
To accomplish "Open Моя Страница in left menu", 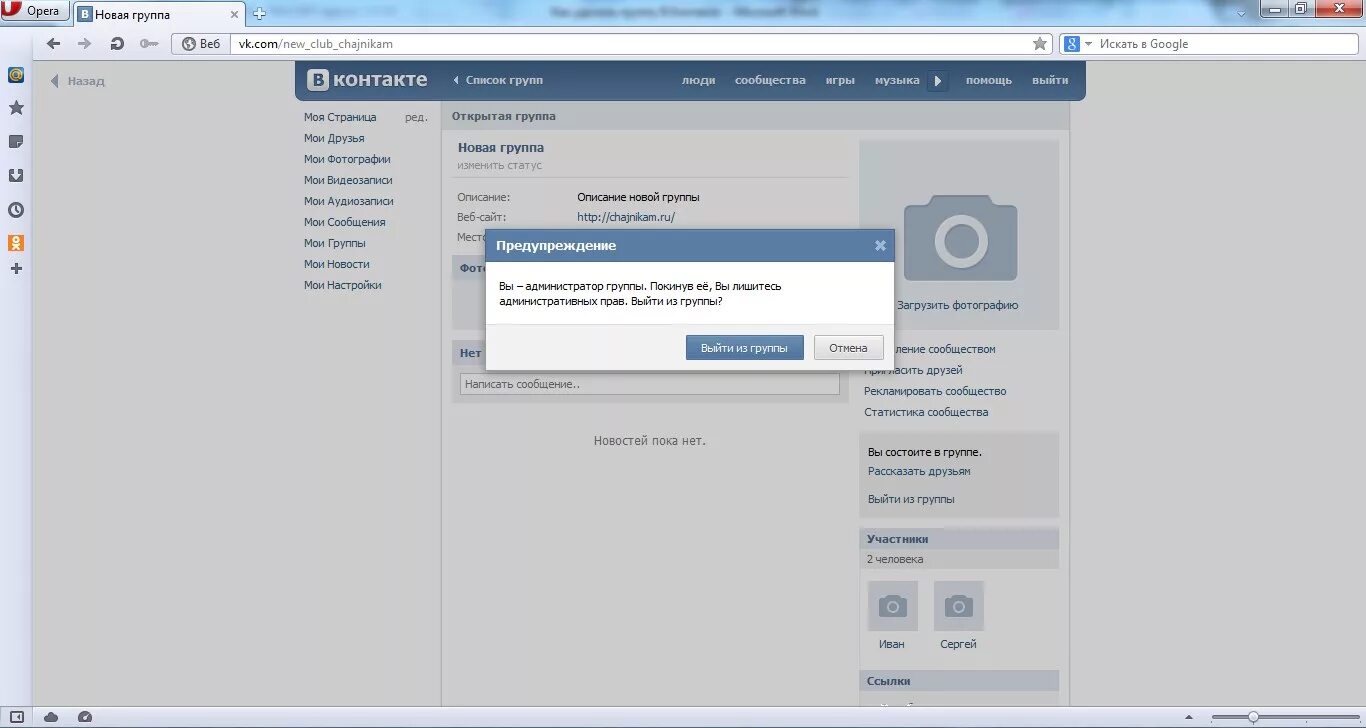I will click(x=340, y=117).
